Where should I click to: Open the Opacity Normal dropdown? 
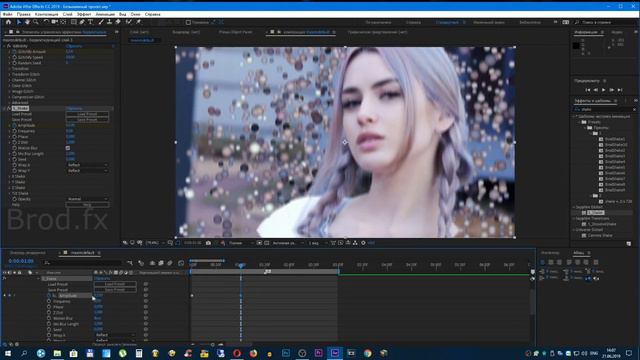point(87,199)
